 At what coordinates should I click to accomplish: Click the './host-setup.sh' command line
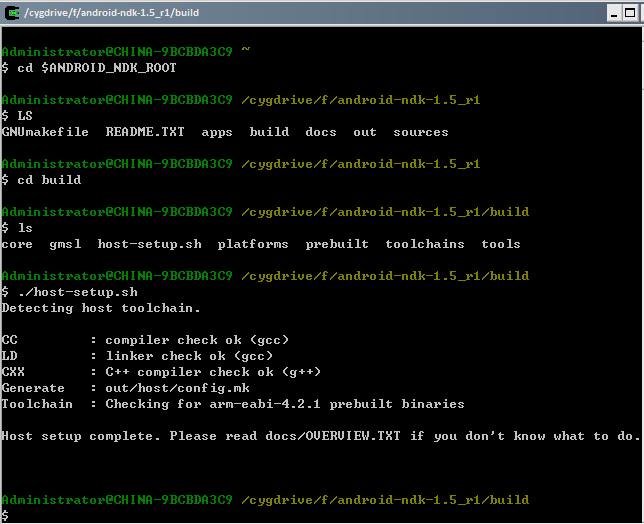tap(69, 292)
